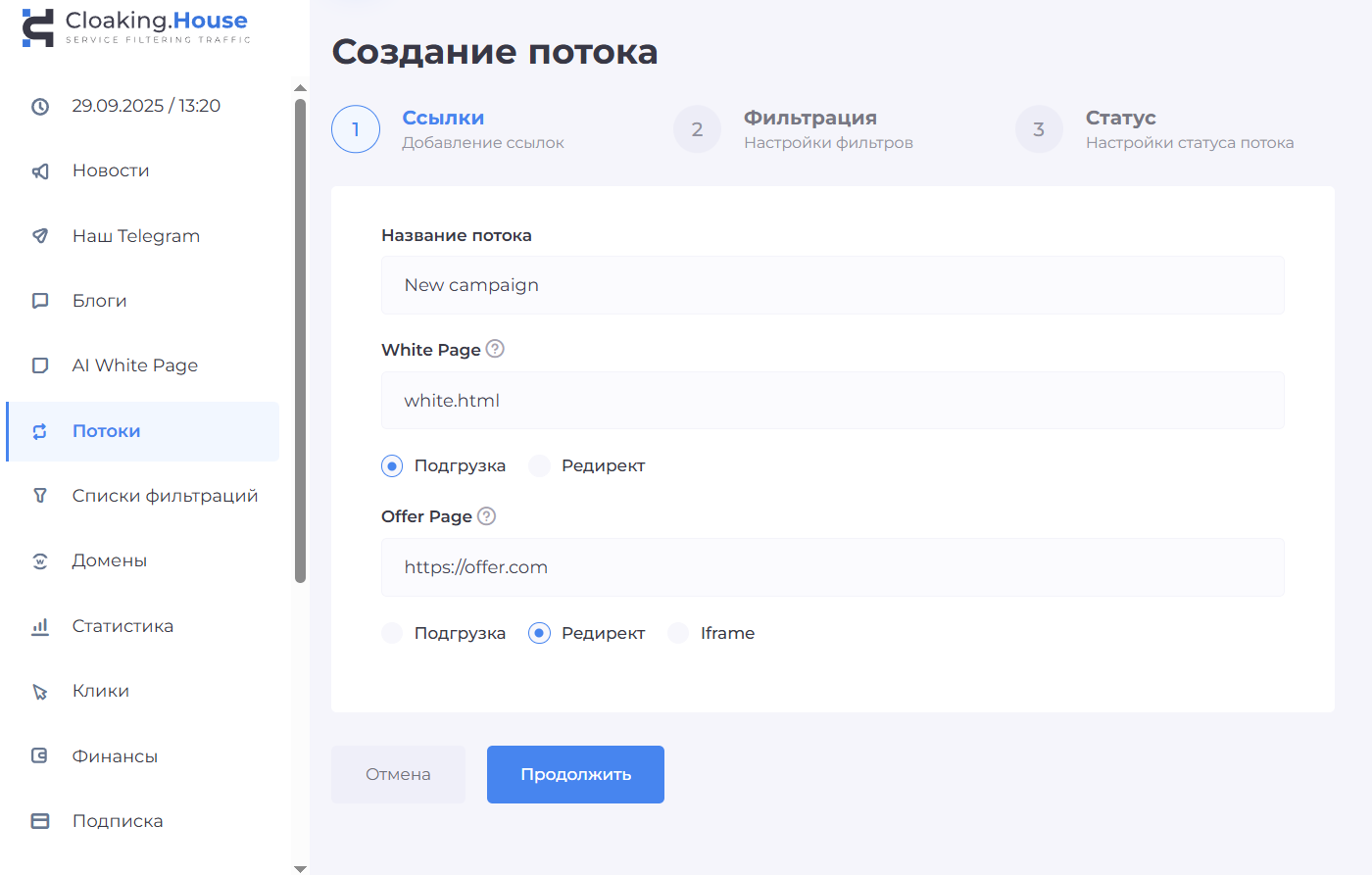The width and height of the screenshot is (1372, 875).
Task: Click the Блоги chat bubble icon
Action: [x=40, y=301]
